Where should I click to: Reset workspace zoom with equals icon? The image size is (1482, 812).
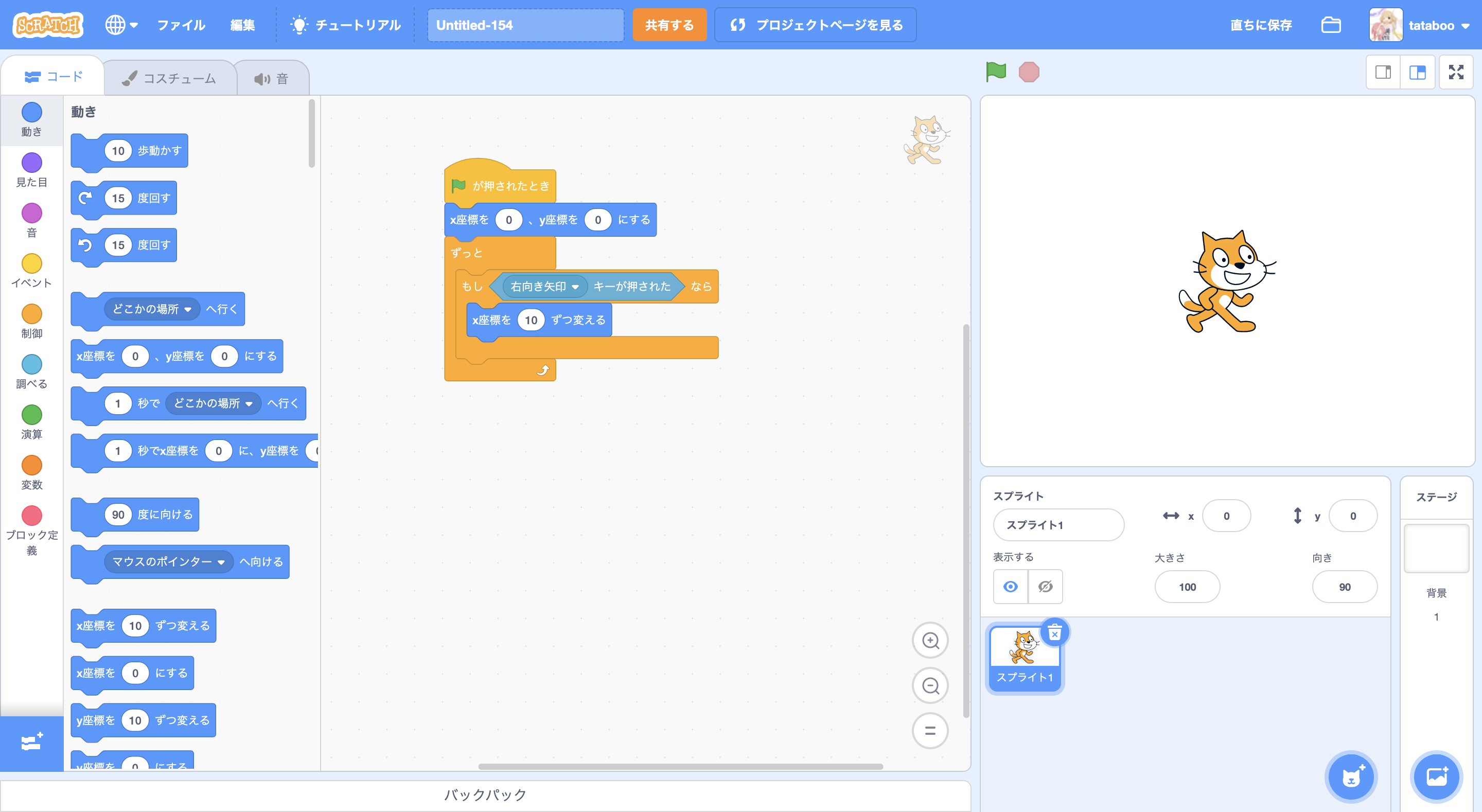[x=930, y=731]
